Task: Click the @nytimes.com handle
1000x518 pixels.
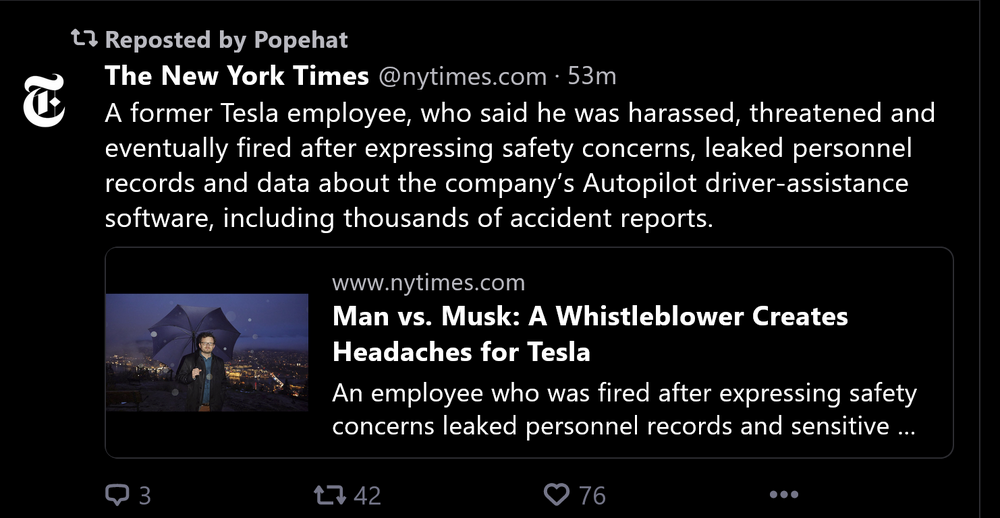Action: coord(462,76)
